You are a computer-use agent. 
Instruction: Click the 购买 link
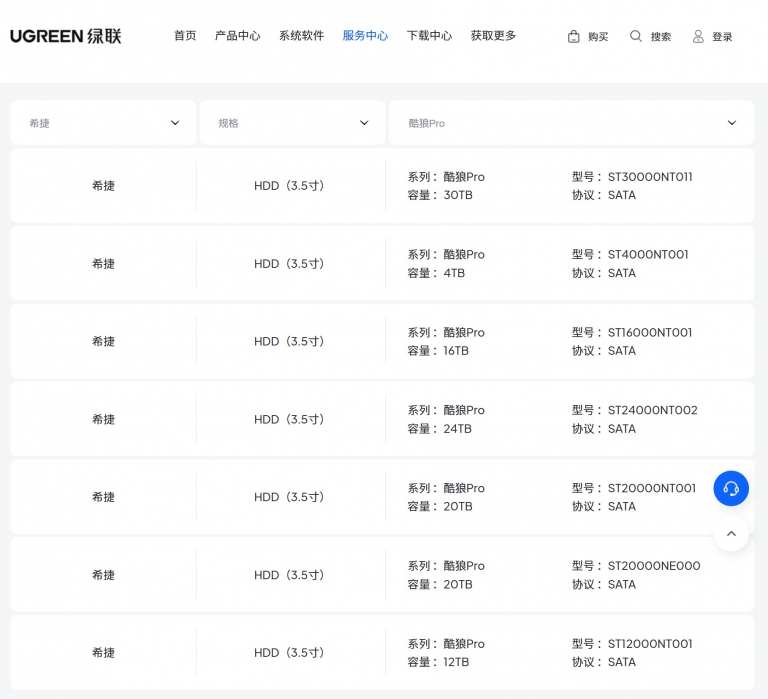click(x=598, y=37)
